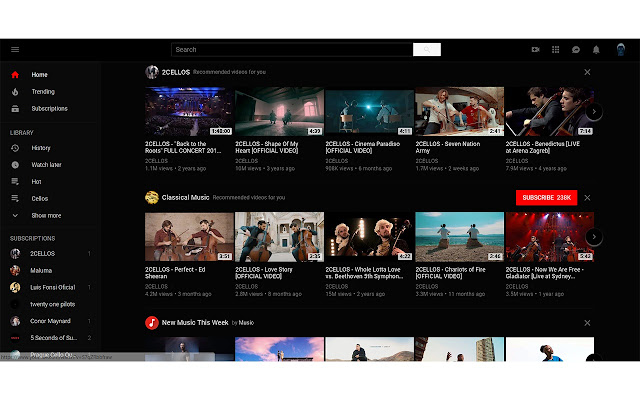Play Chariots of Fire thumbnail
Viewport: 640px width, 400px height.
(460, 237)
